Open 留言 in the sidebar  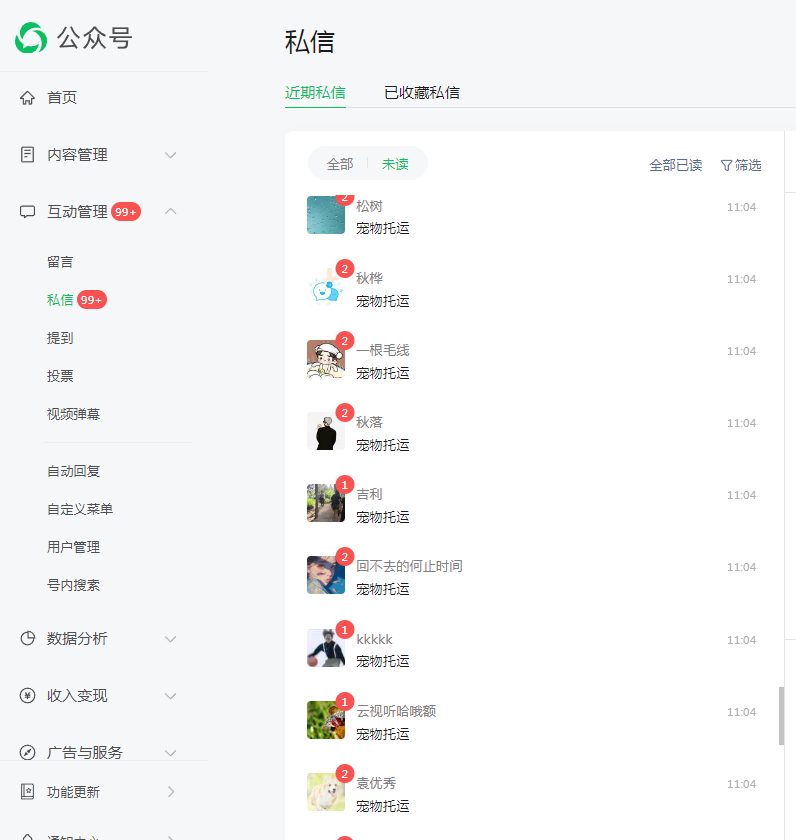point(60,262)
